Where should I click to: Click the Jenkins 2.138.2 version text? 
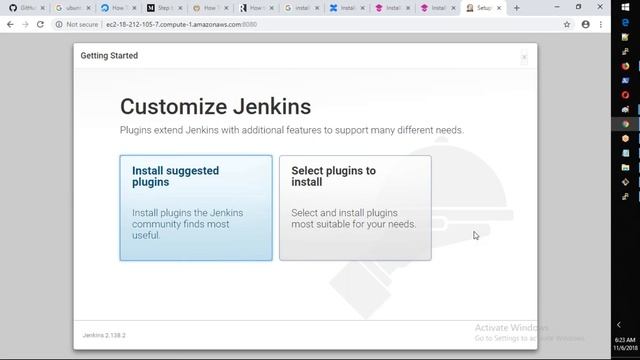point(104,335)
